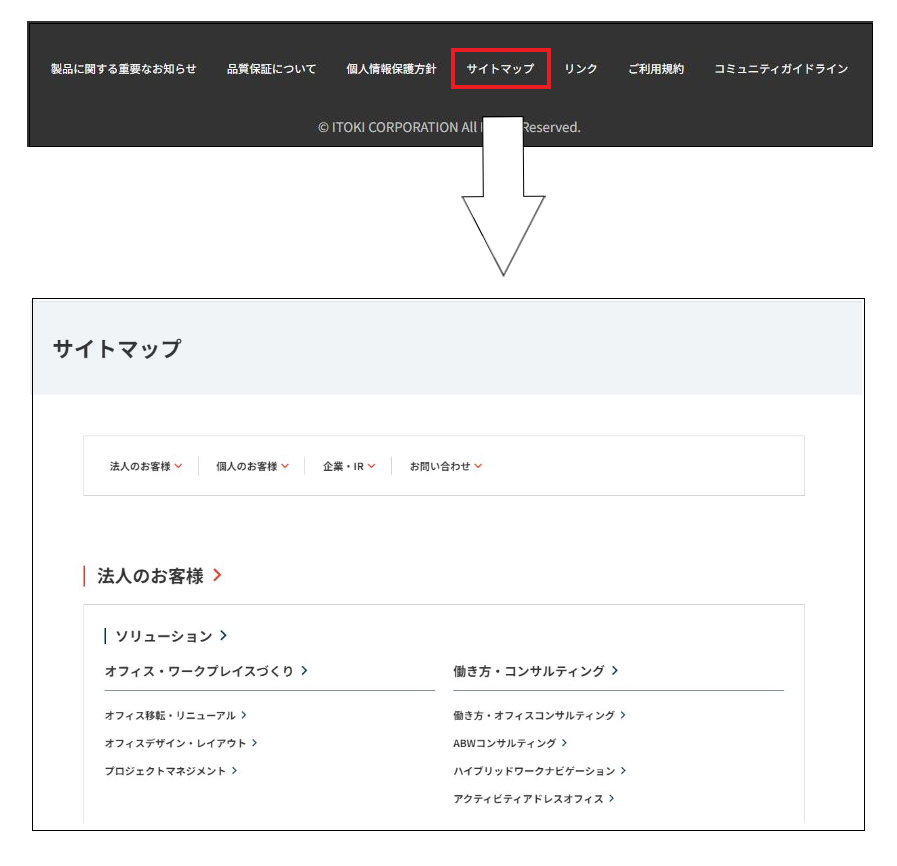
Task: Open 製品に関する重要なお知らせ footer link
Action: point(123,69)
